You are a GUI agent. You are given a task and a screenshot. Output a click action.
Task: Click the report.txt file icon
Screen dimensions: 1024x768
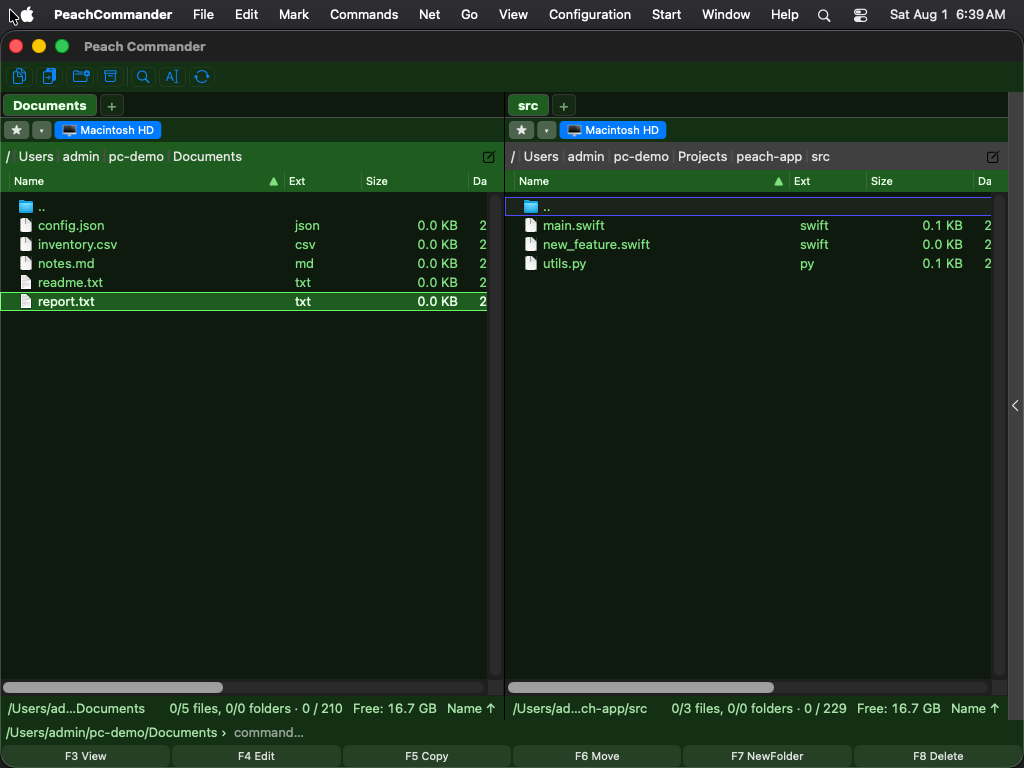[25, 301]
